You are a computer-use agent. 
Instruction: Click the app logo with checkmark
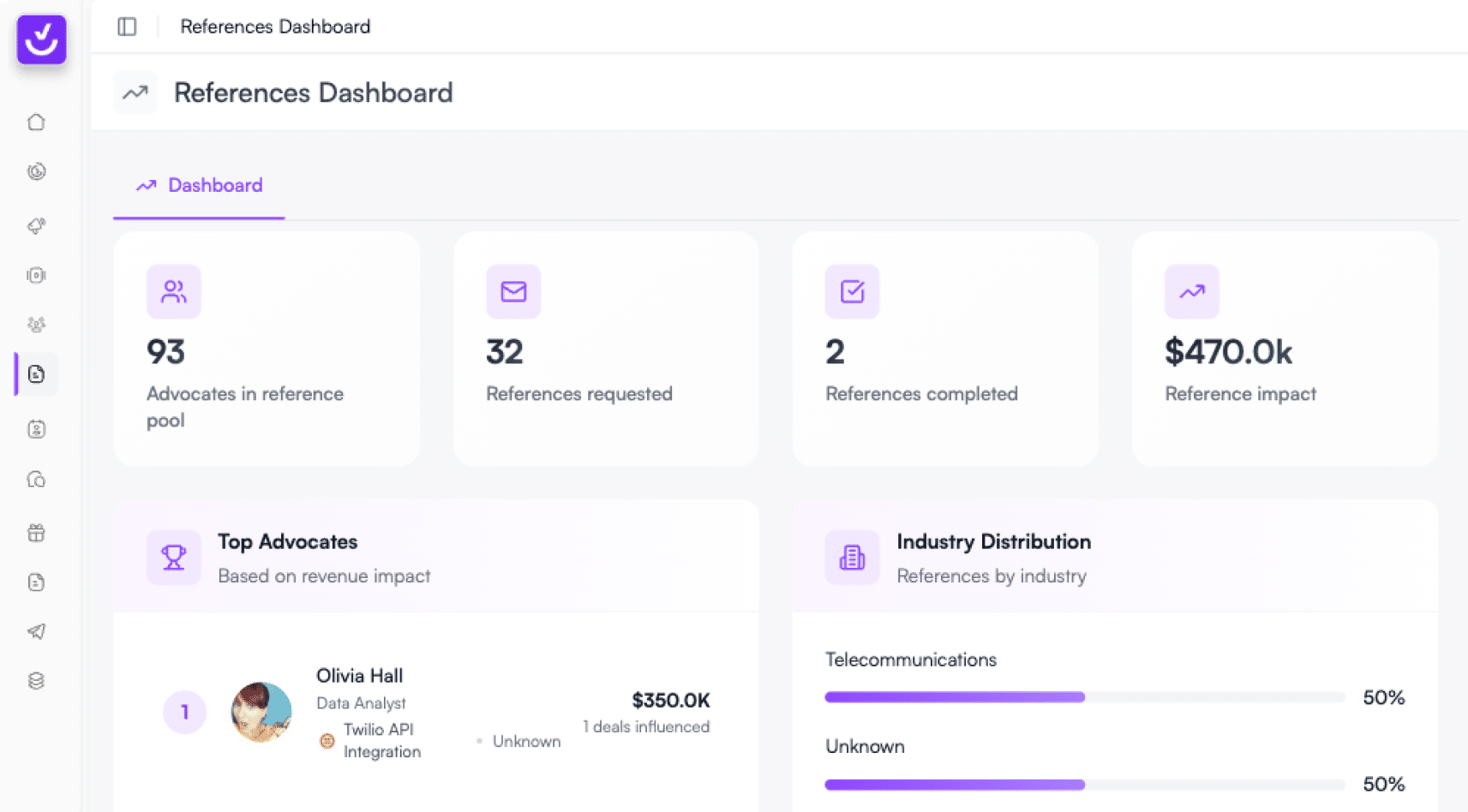point(41,39)
